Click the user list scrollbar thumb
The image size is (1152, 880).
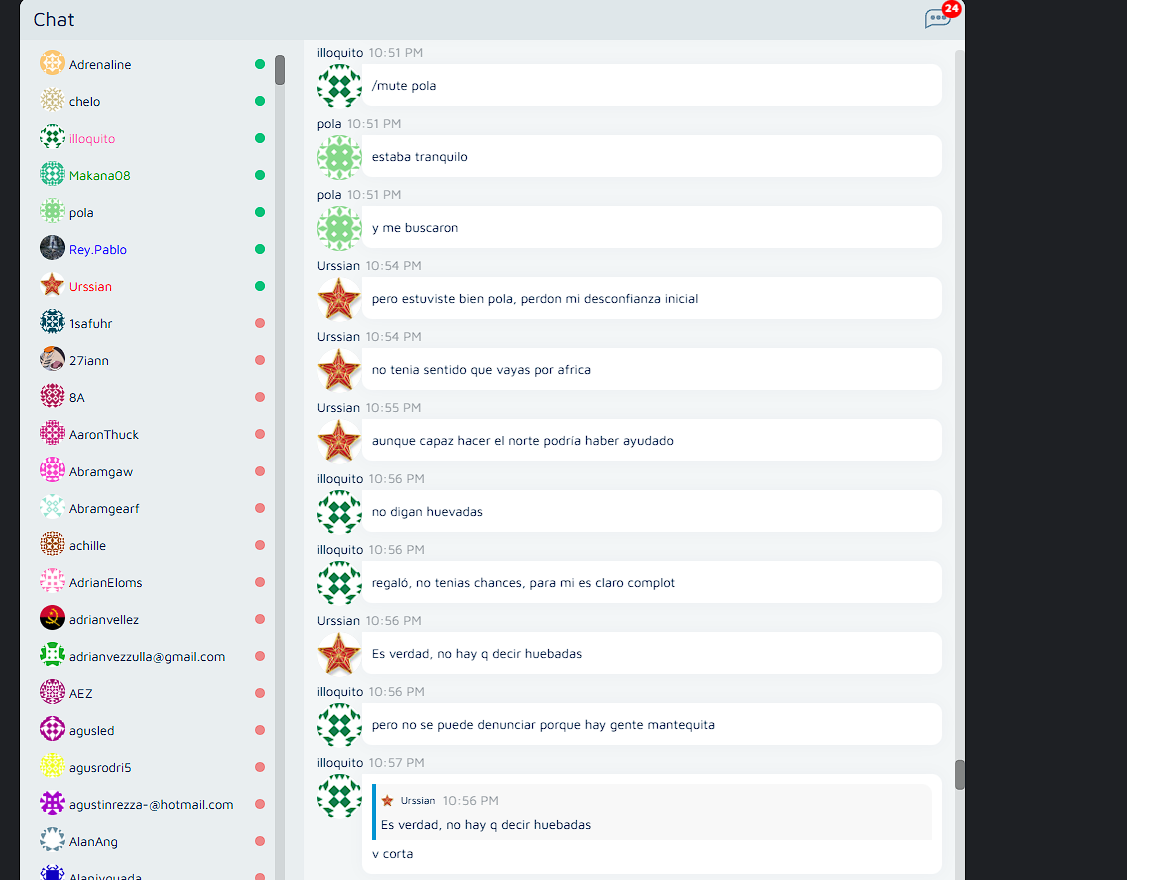point(280,70)
